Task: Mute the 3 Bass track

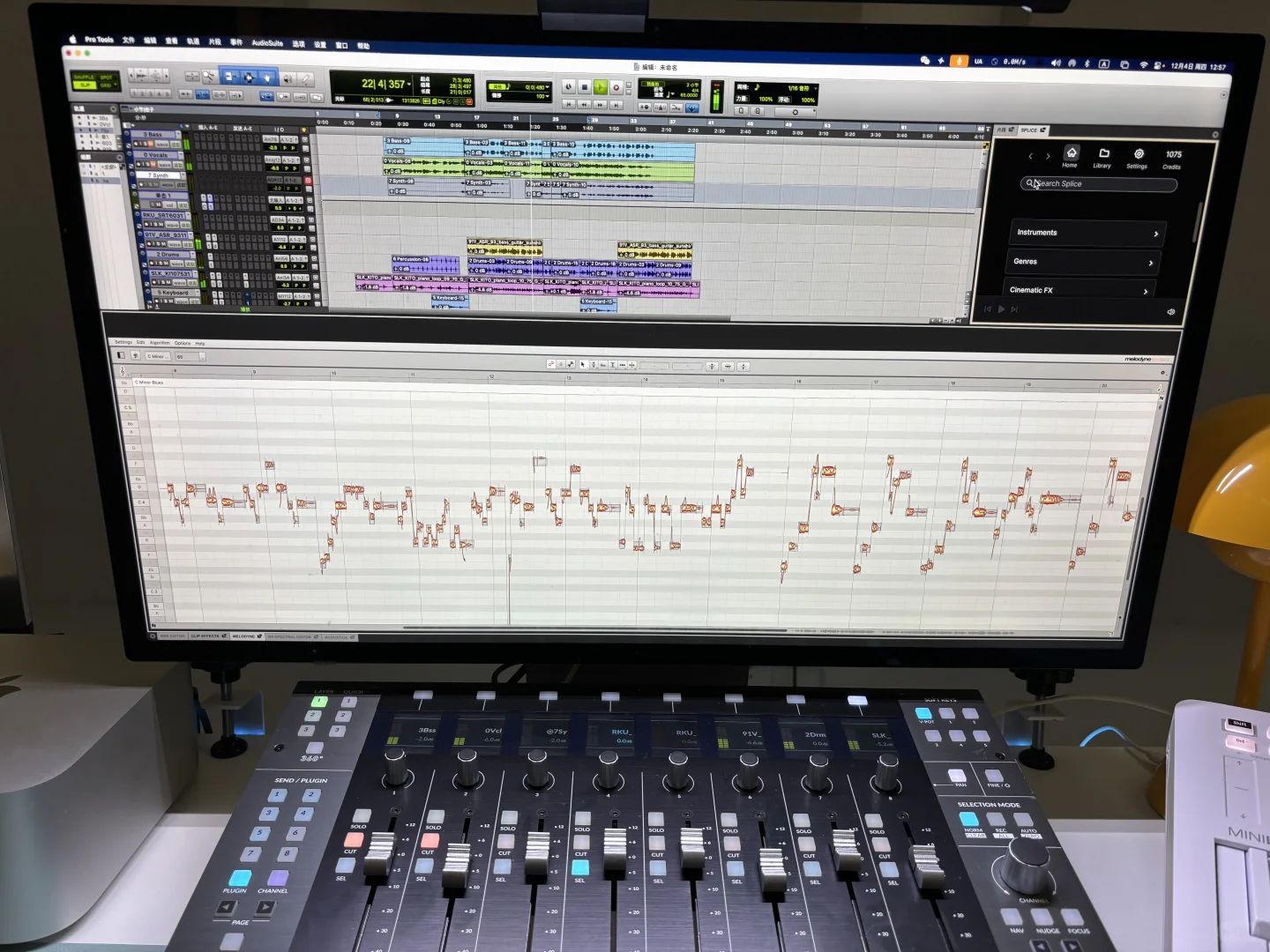Action: click(151, 144)
